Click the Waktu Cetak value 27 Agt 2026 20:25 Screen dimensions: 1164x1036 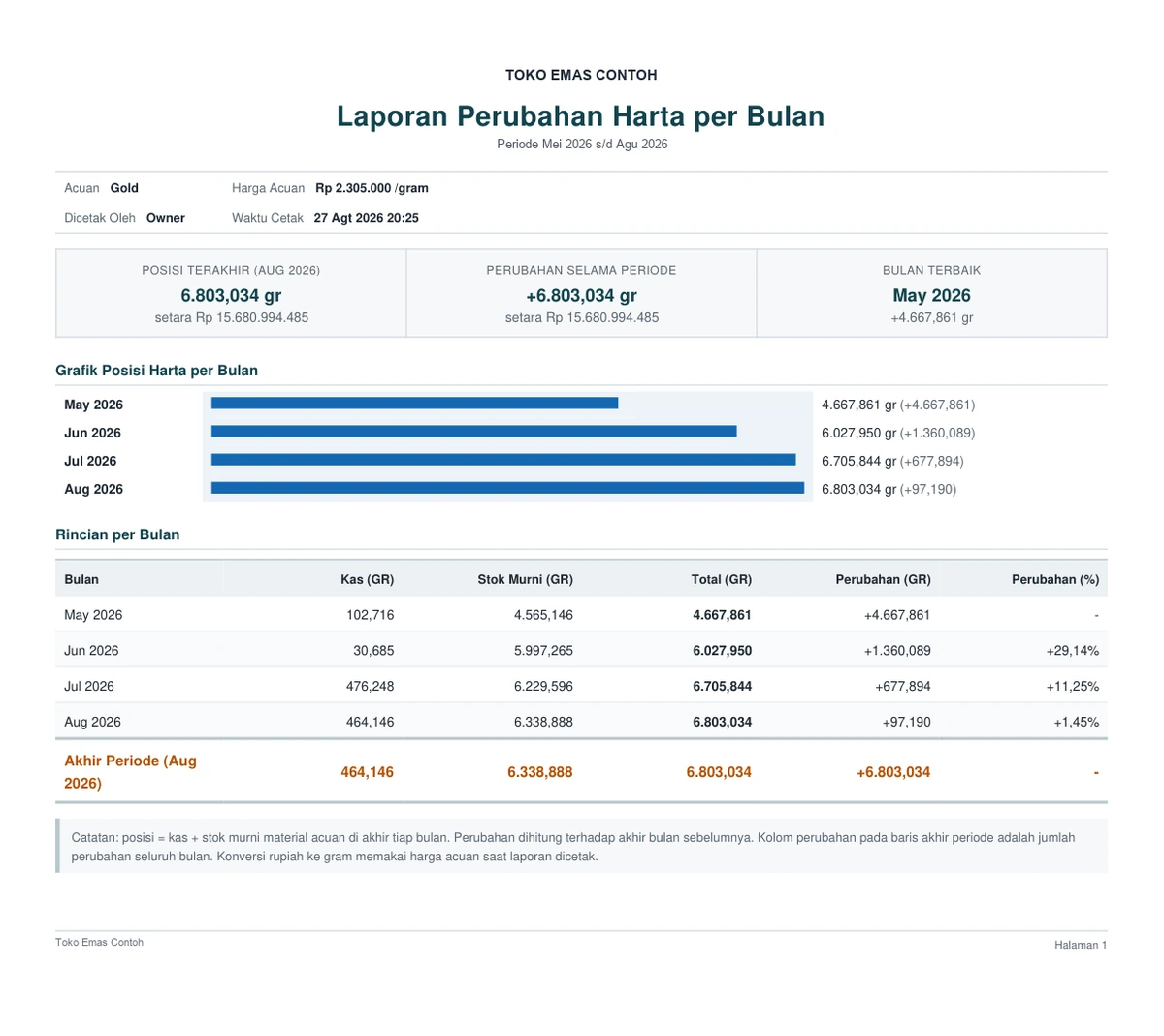point(367,218)
